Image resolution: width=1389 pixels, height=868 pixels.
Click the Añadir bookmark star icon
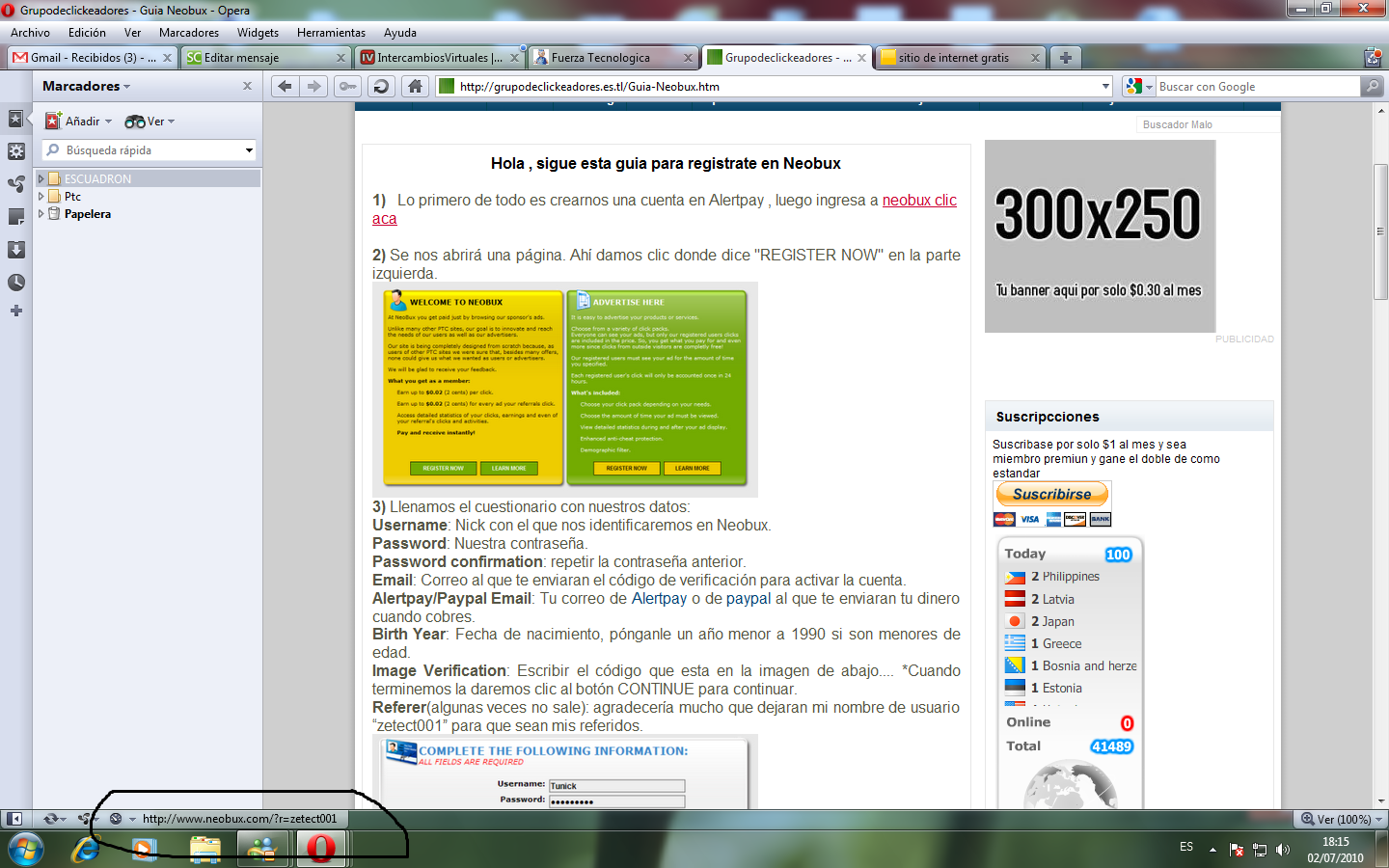[x=54, y=122]
